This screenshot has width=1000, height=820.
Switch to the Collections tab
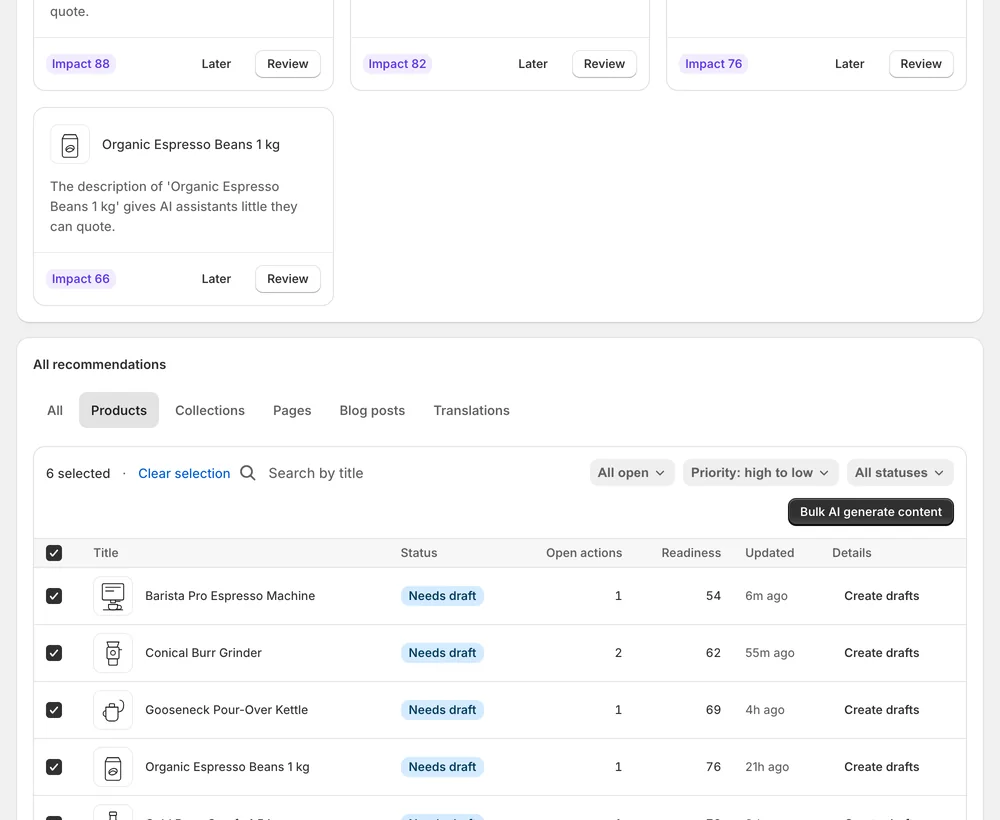tap(210, 411)
